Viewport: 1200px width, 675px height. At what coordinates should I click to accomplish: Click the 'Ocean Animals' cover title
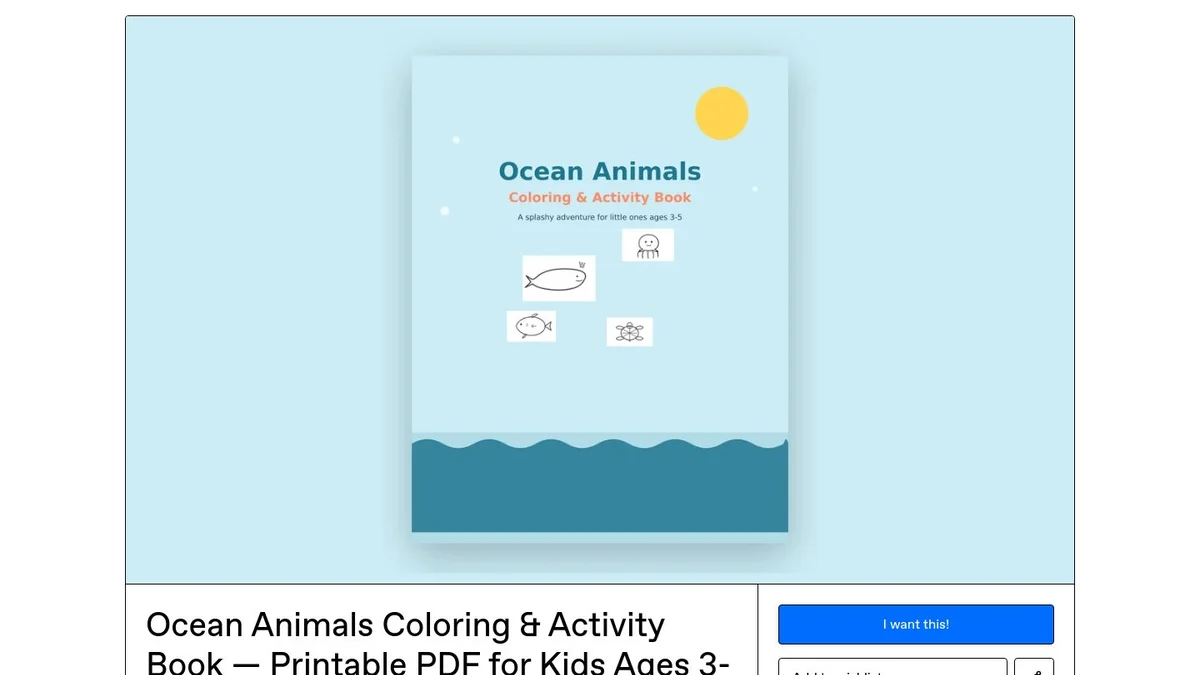(600, 171)
